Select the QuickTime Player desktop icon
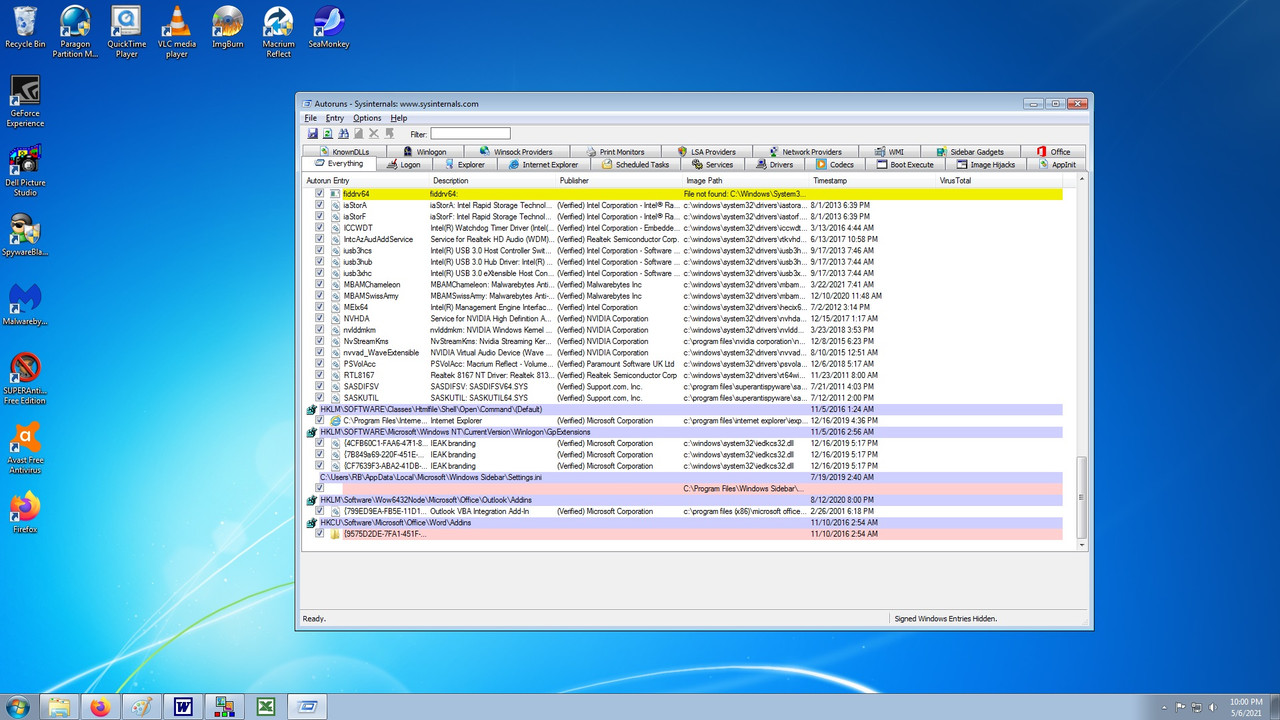 point(127,31)
